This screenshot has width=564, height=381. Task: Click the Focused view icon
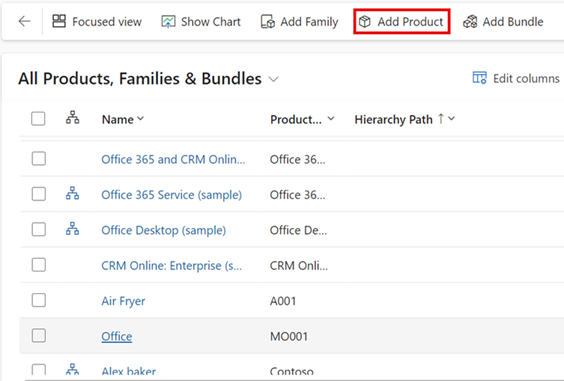pos(59,22)
